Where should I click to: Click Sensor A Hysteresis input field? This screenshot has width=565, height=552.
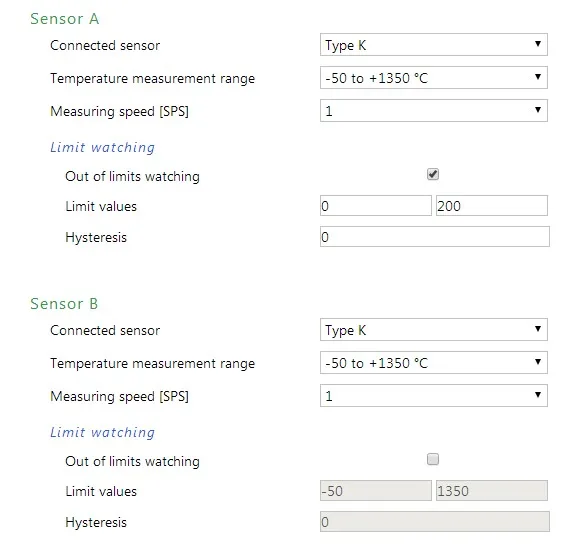click(x=435, y=237)
